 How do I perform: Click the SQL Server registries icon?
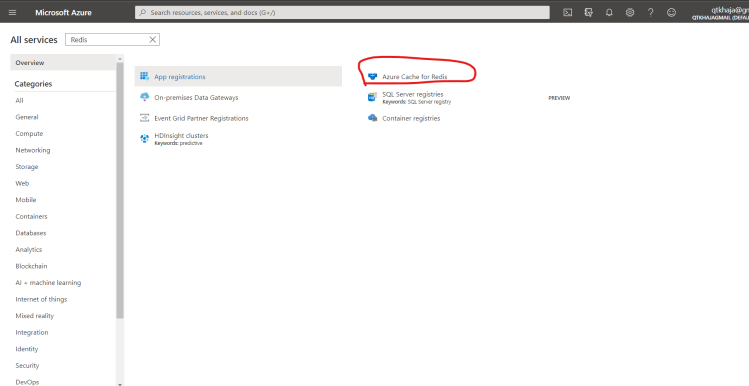pos(372,97)
